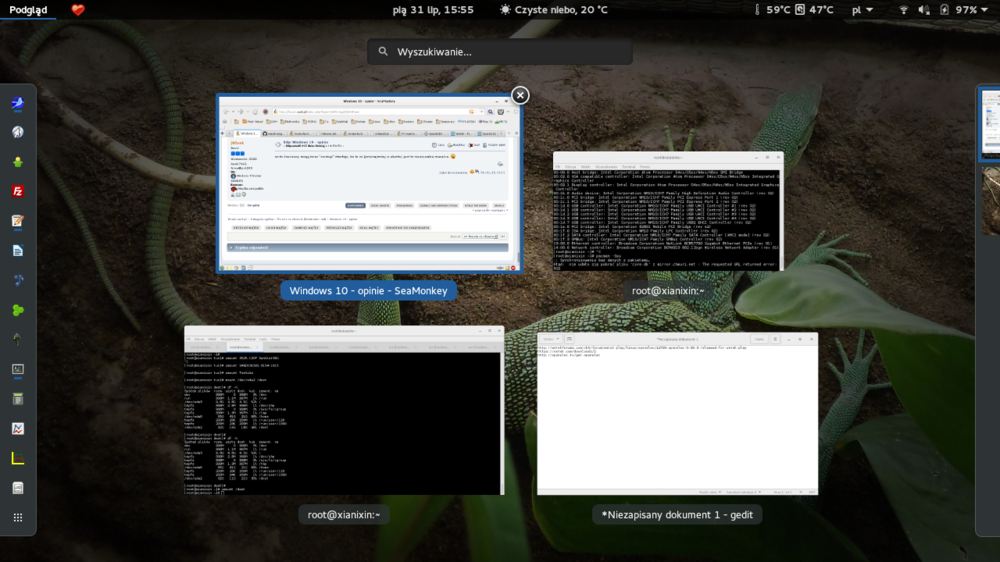Image resolution: width=1000 pixels, height=562 pixels.
Task: Launch SeaMonkey from the dock
Action: click(x=18, y=103)
